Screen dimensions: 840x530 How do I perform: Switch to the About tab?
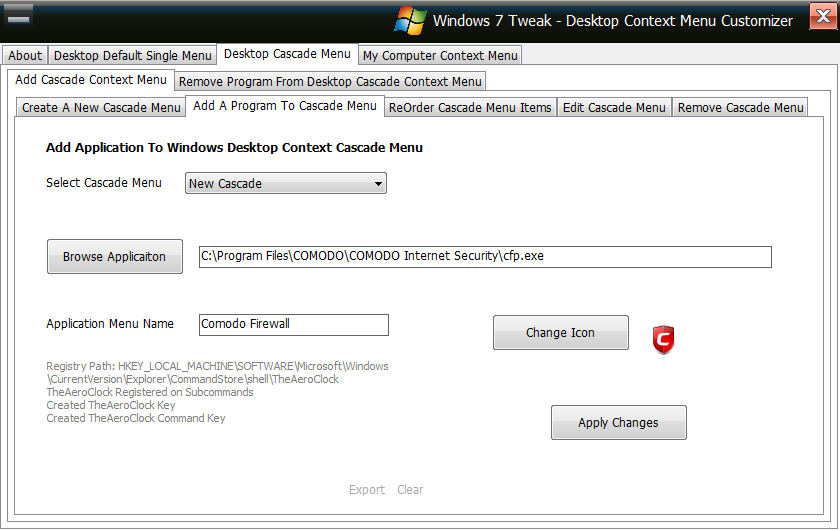pyautogui.click(x=25, y=55)
